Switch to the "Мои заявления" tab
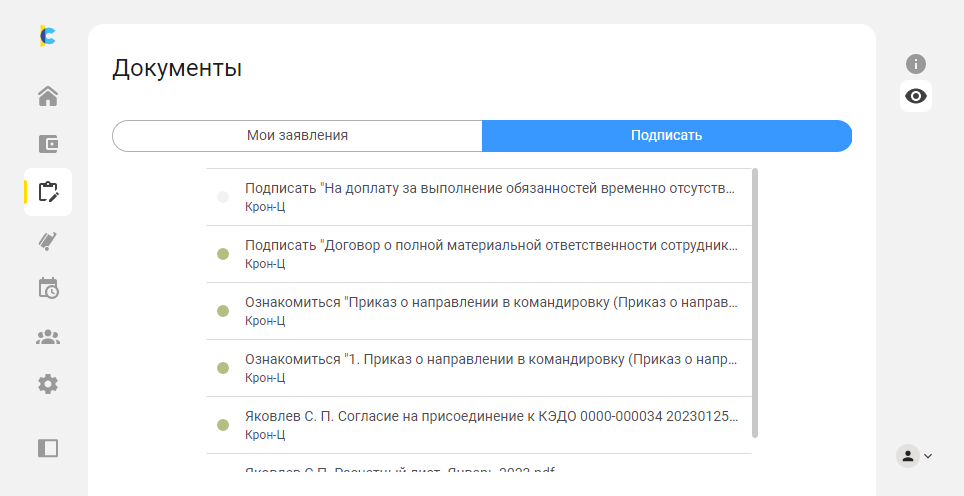The height and width of the screenshot is (496, 964). (x=297, y=135)
